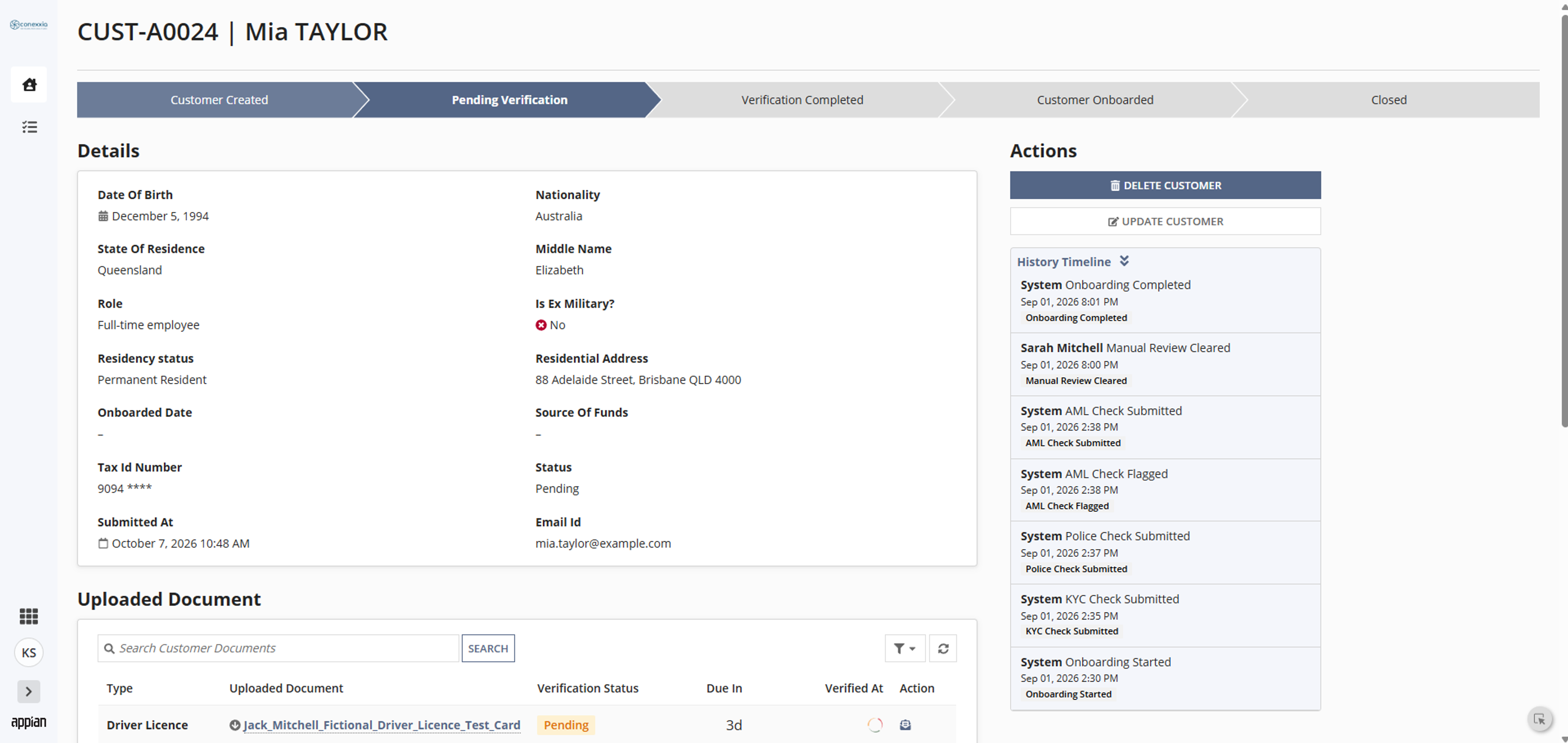
Task: Download Jack_Mitchell driver licence document link
Action: click(x=382, y=725)
